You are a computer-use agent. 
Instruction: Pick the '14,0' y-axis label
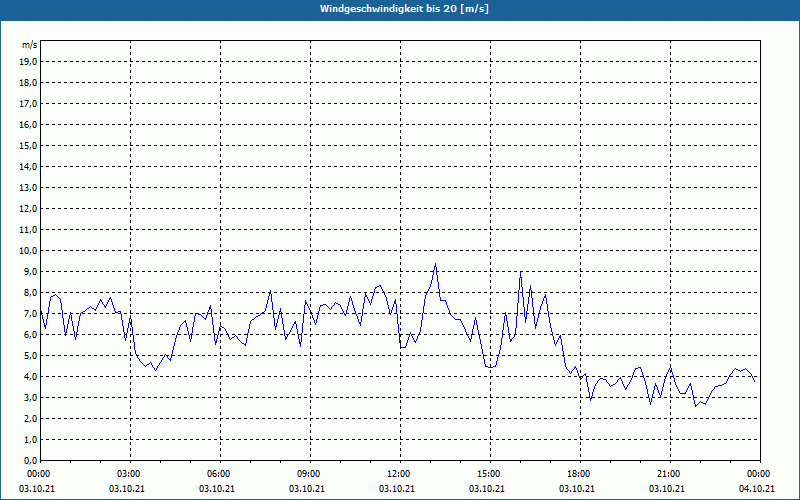click(28, 166)
